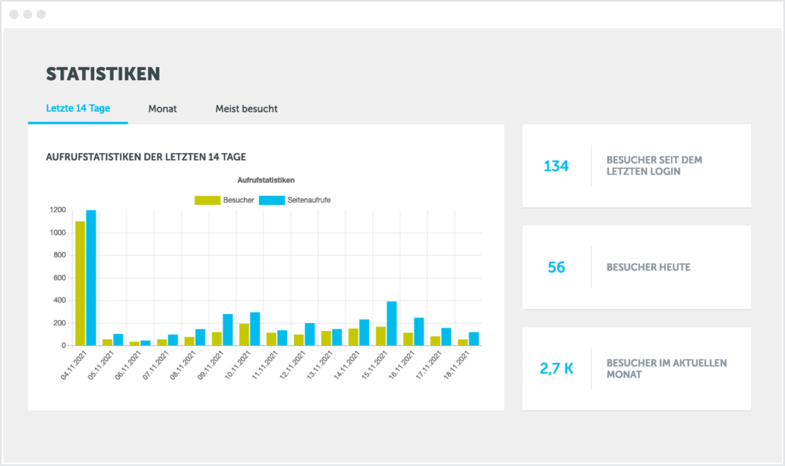This screenshot has width=785, height=466.
Task: Click the 134 visitor count
Action: coord(556,166)
